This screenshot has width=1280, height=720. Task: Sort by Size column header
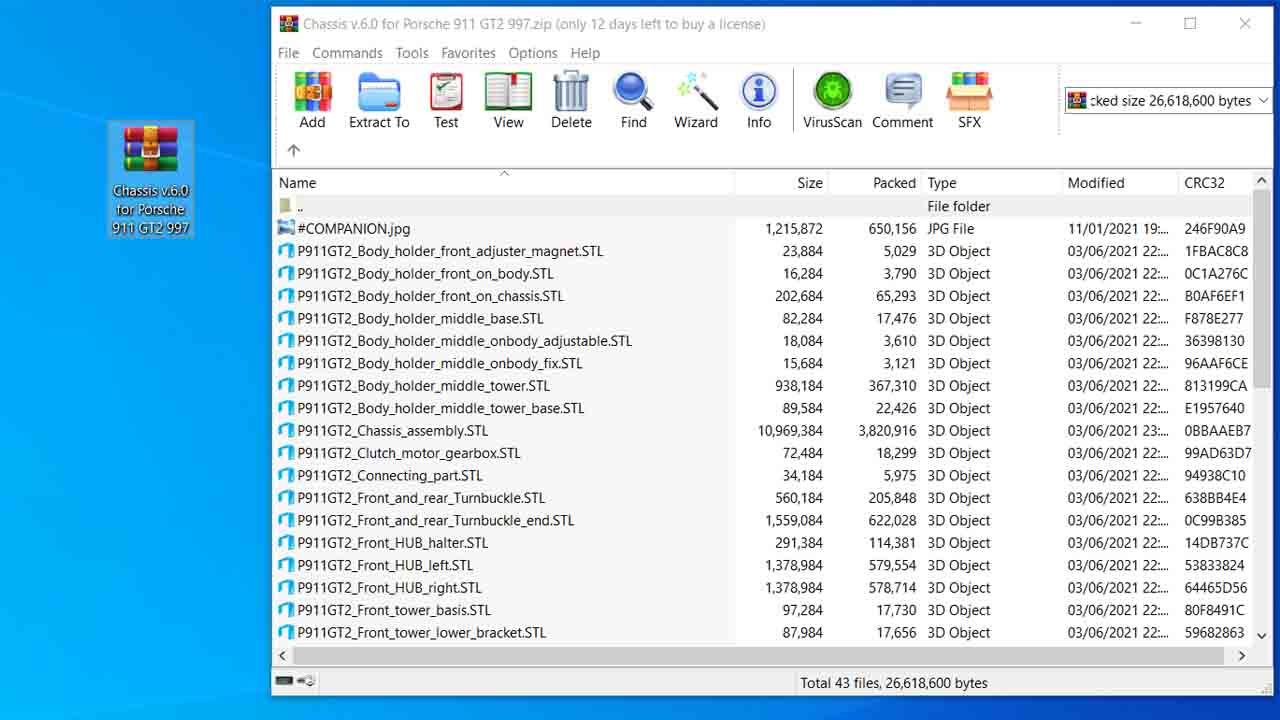[782, 183]
